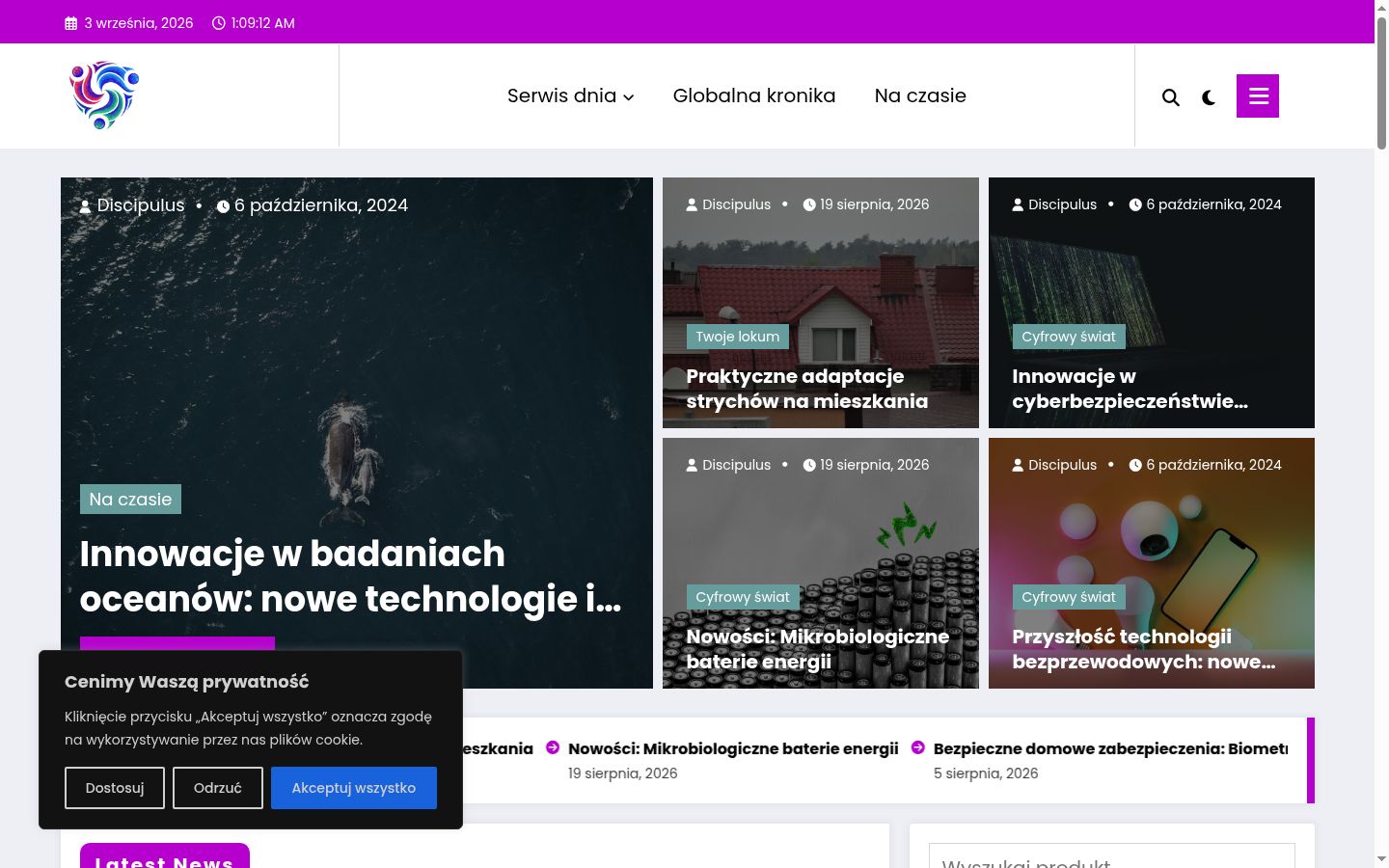This screenshot has width=1389, height=868.
Task: Customize cookies with the Dostosuj button
Action: (115, 788)
